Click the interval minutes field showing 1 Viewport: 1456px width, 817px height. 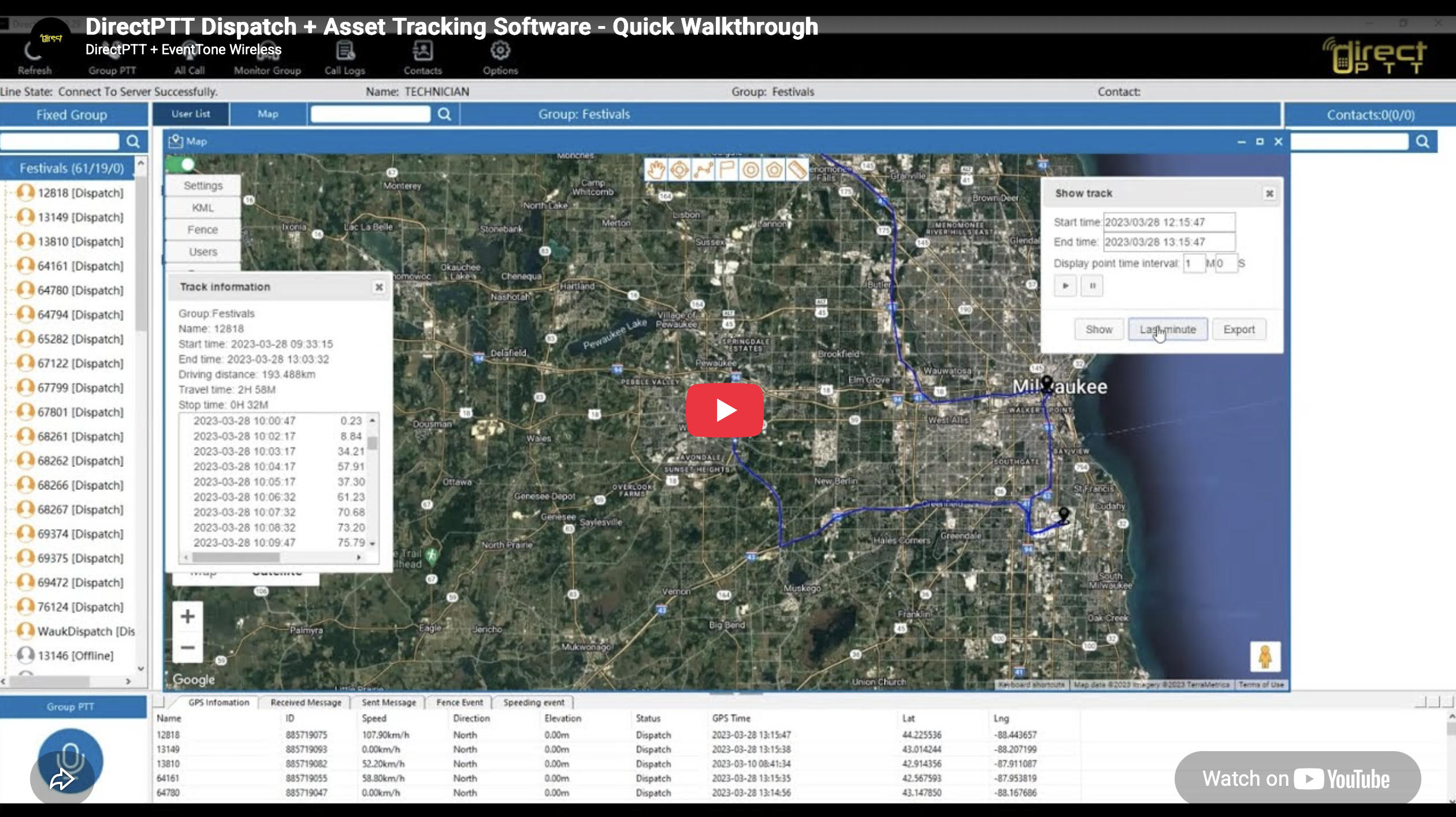click(1194, 263)
